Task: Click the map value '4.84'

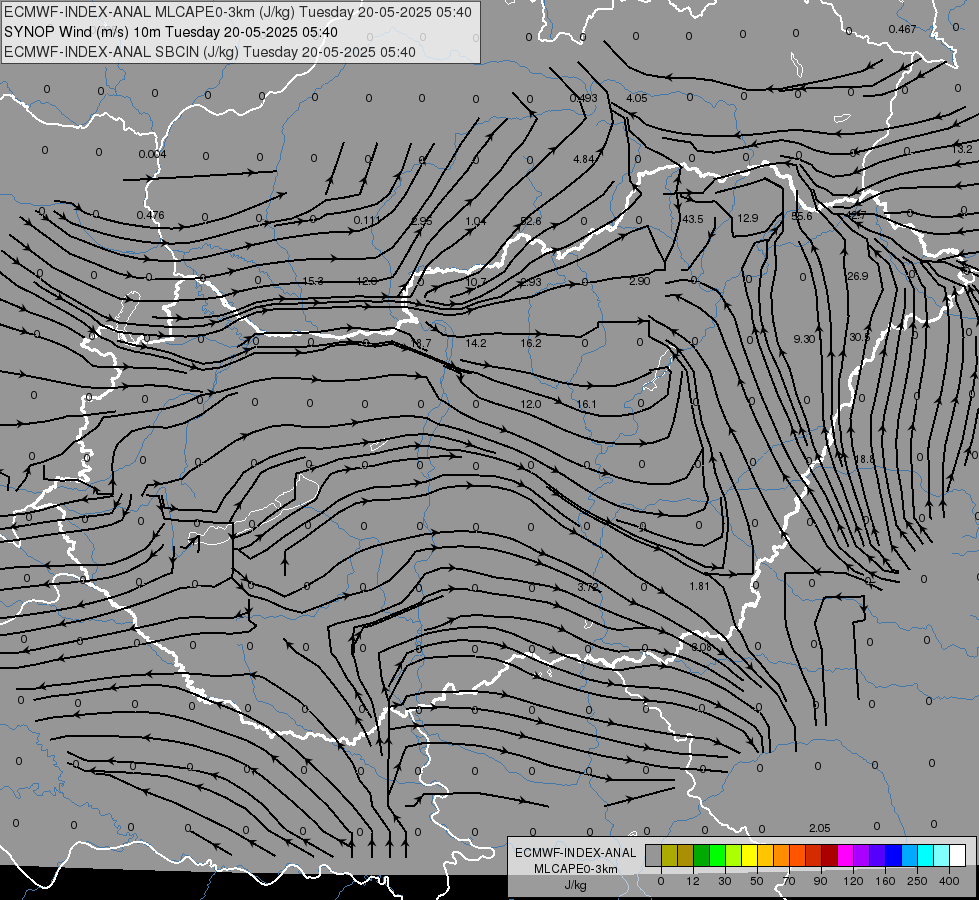Action: [584, 159]
